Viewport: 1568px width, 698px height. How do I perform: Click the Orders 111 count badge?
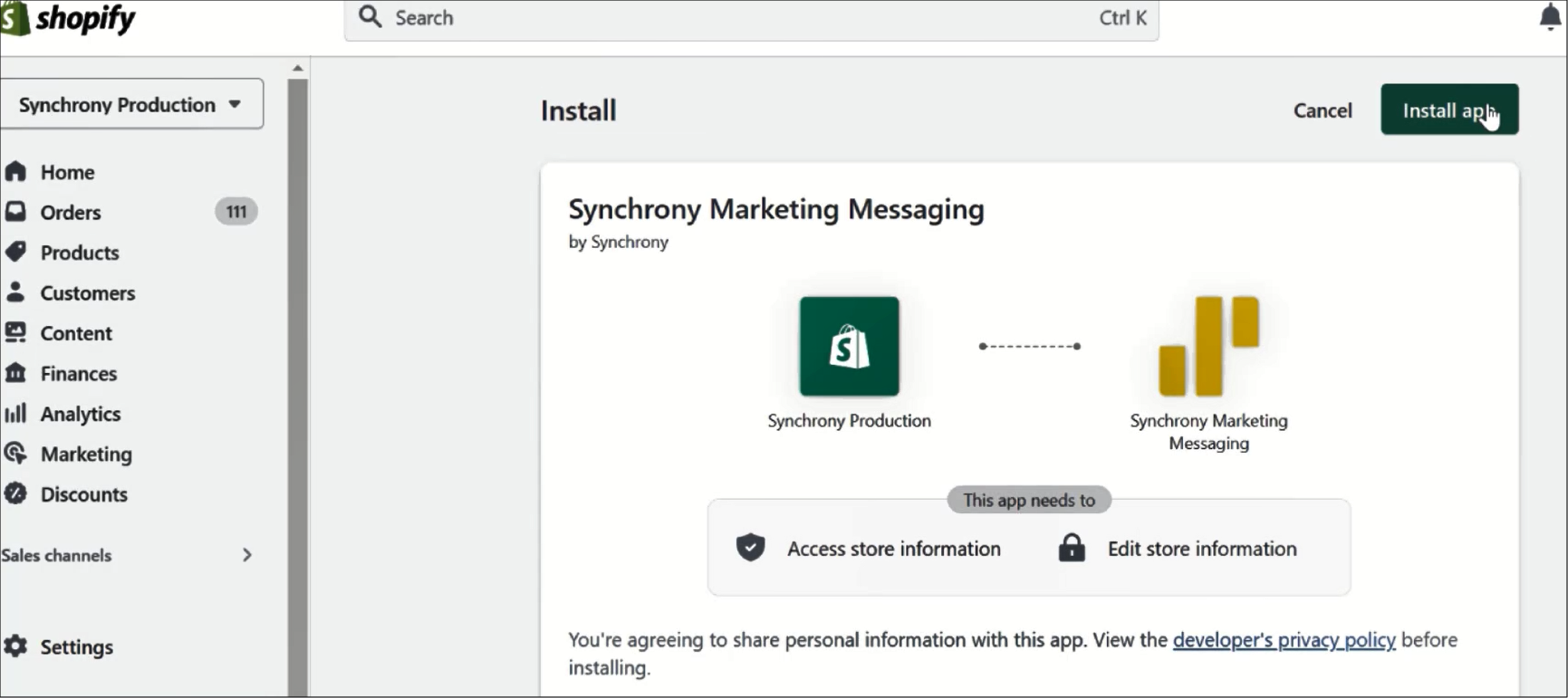[x=236, y=212]
